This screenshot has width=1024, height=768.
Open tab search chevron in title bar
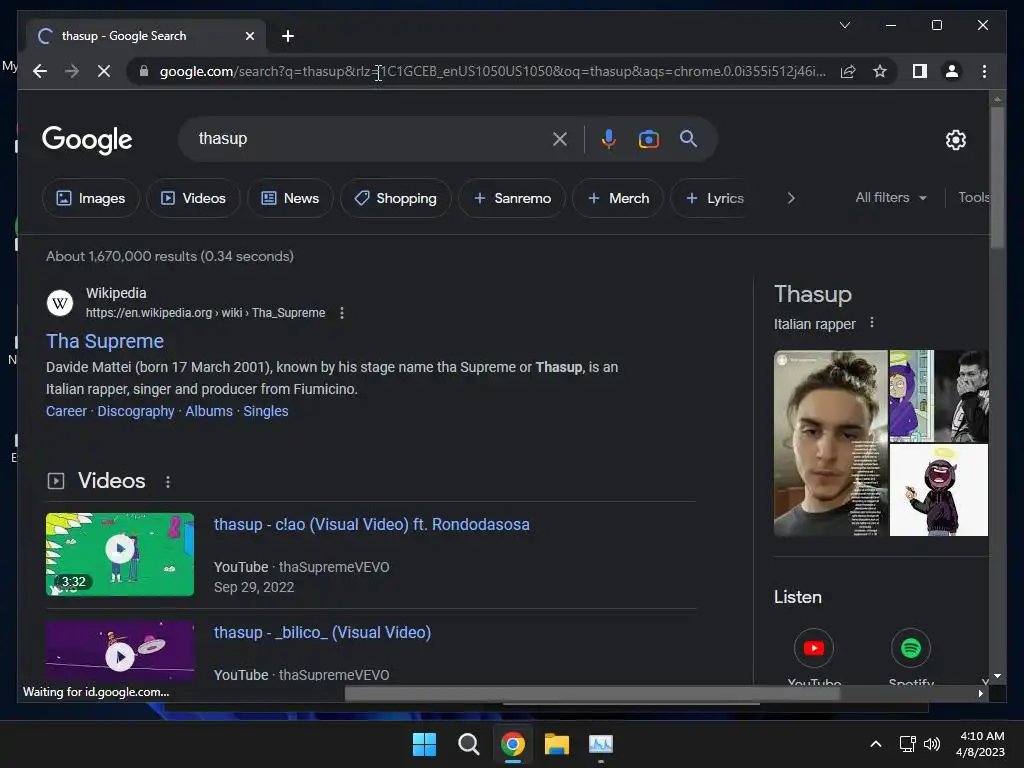pyautogui.click(x=844, y=25)
